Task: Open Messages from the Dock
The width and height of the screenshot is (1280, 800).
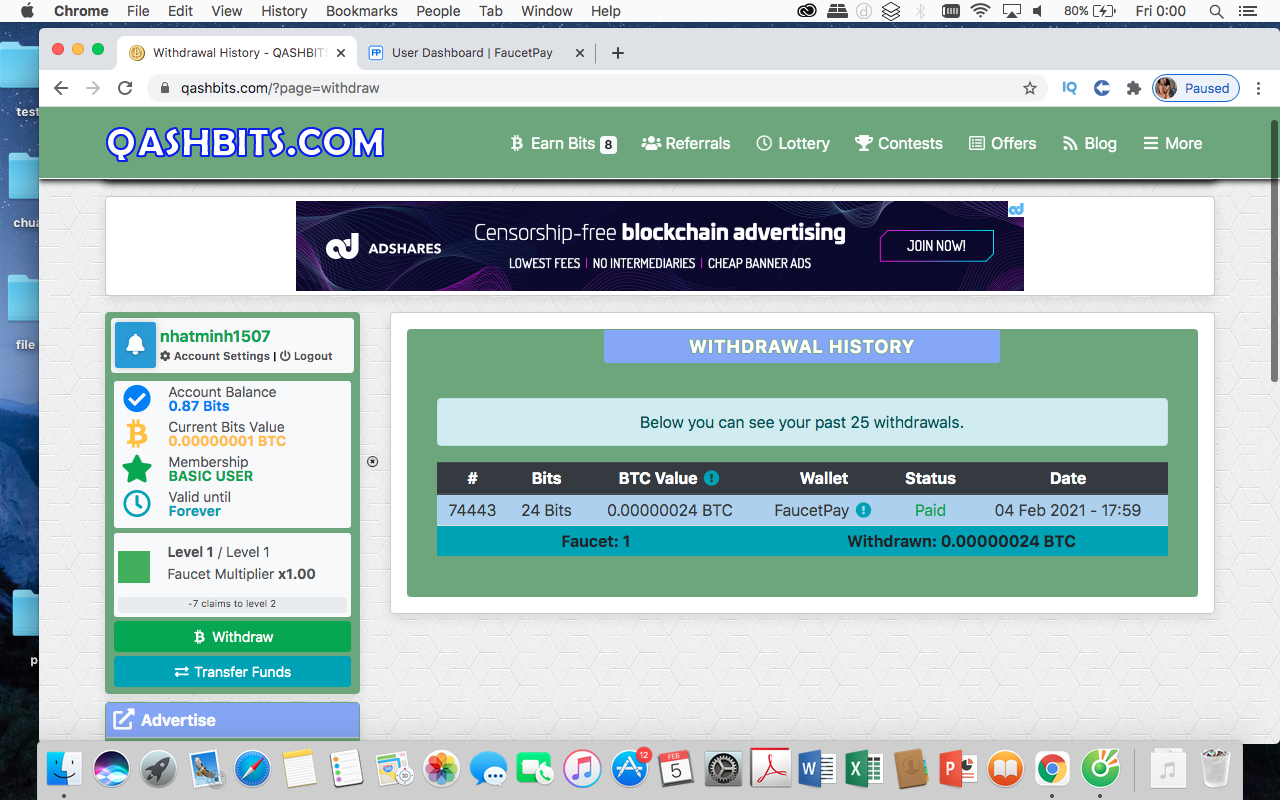Action: click(x=488, y=769)
